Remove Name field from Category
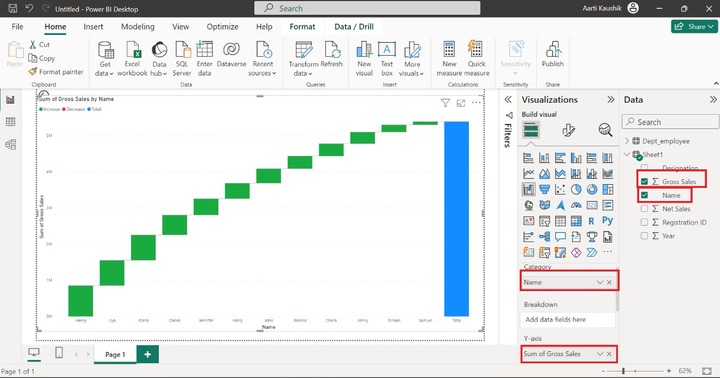The width and height of the screenshot is (720, 378). pos(609,282)
